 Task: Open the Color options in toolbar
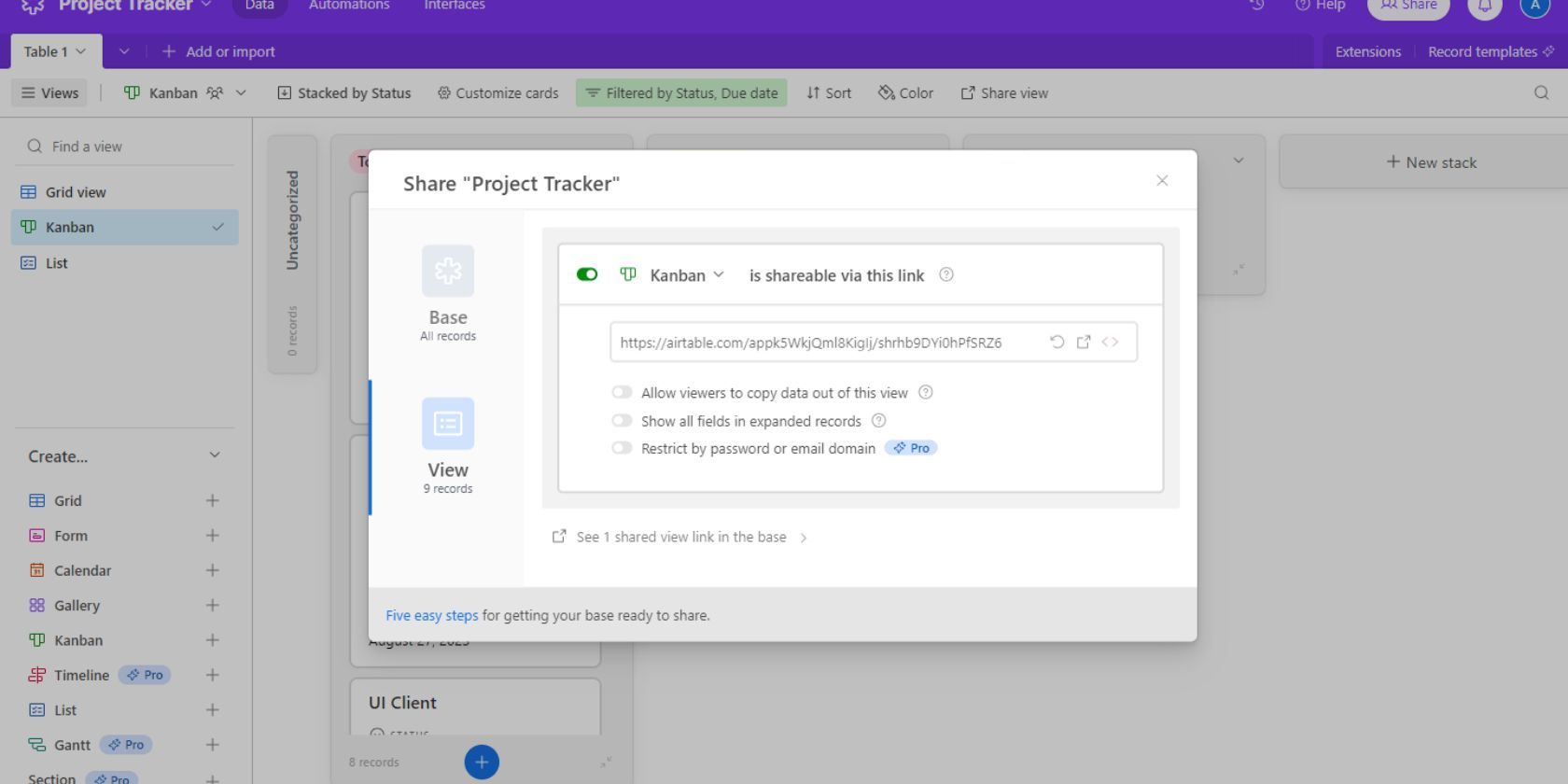point(905,93)
